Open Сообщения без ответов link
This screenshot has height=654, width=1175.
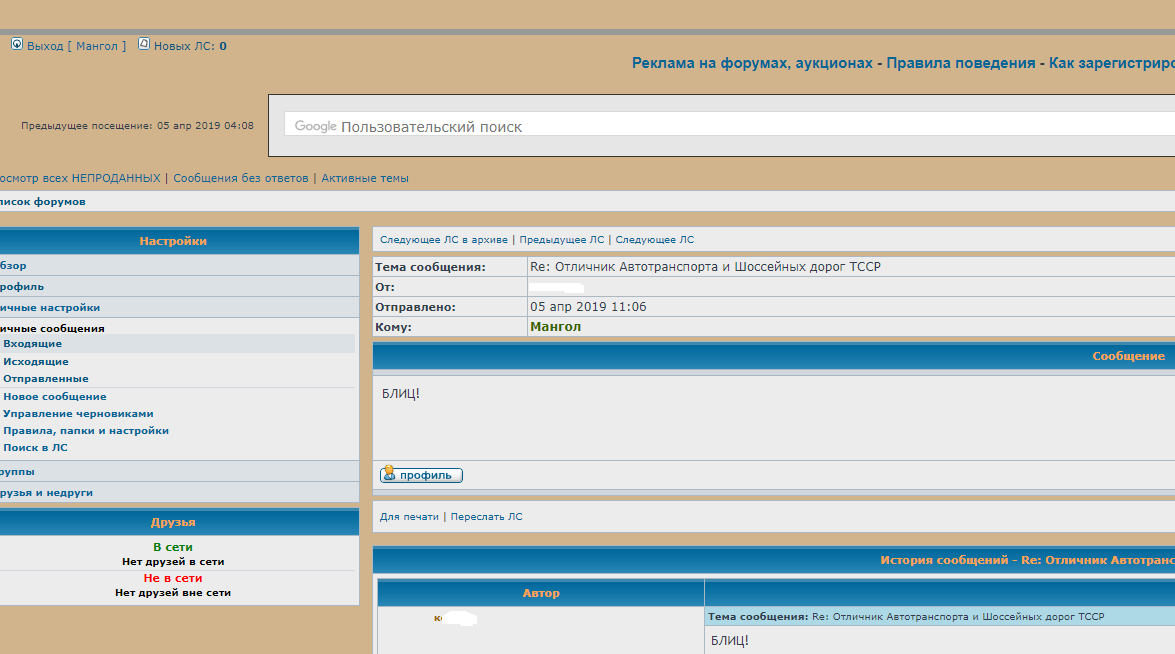click(240, 178)
